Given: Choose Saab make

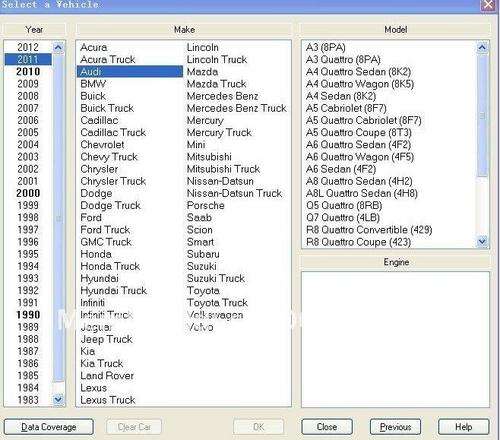Looking at the screenshot, I should pos(199,217).
